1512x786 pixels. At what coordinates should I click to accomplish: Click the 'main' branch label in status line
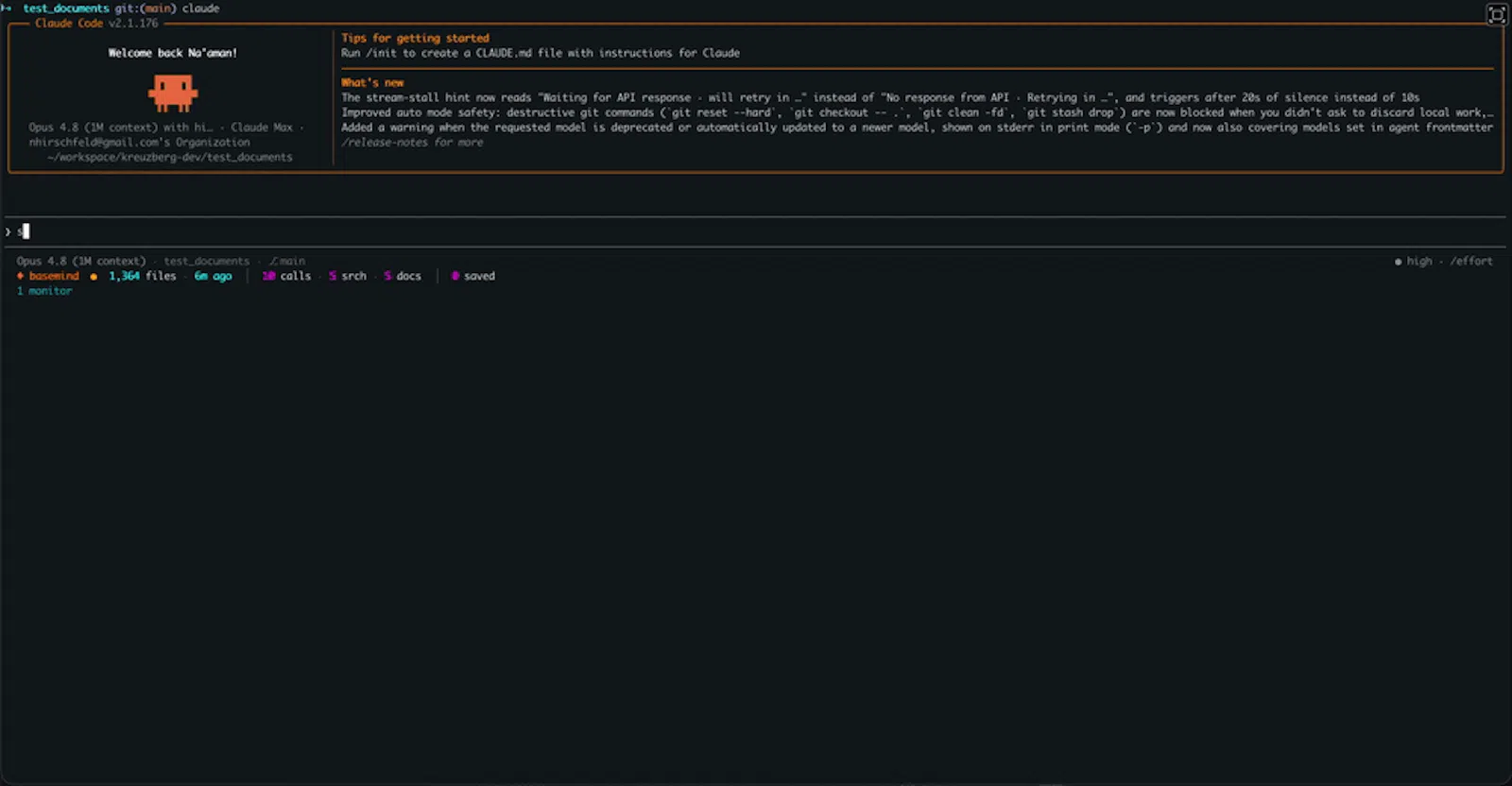[287, 261]
